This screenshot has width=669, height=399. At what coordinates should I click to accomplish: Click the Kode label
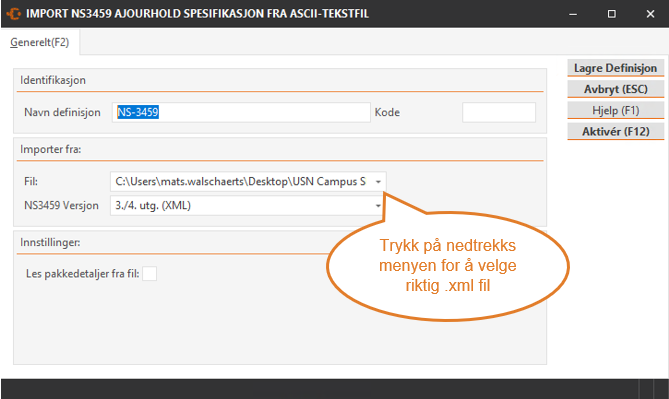coord(387,112)
